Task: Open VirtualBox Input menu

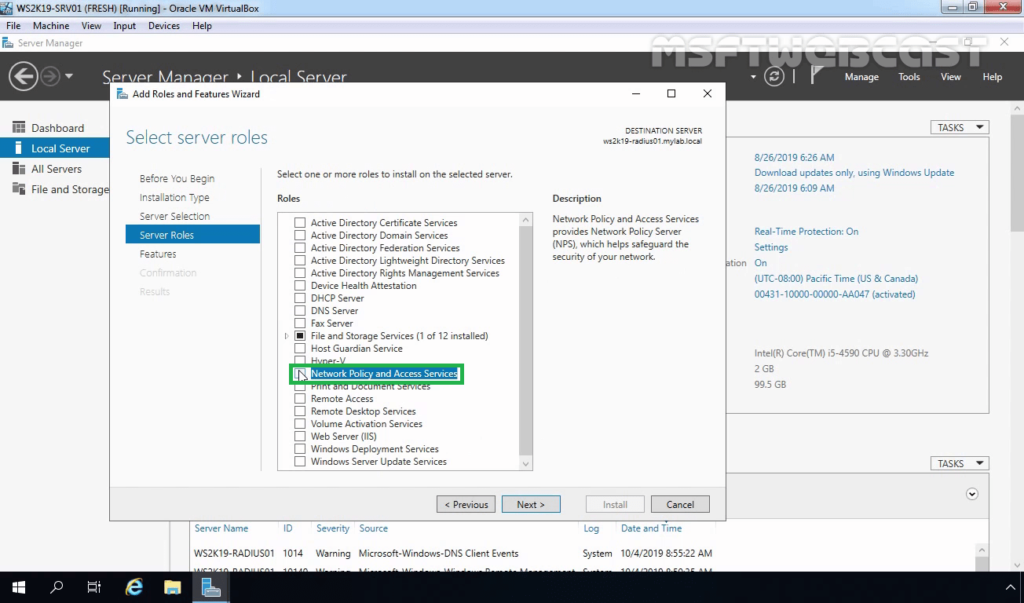Action: point(124,25)
